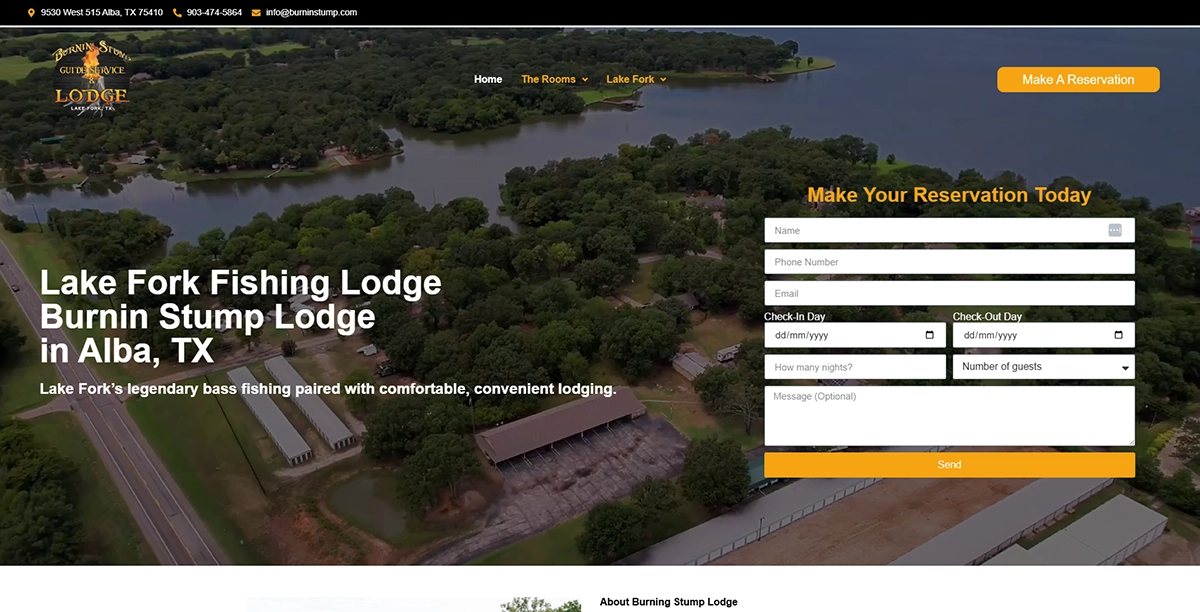
Task: Expand the Lake Fork menu chevron
Action: coord(663,80)
